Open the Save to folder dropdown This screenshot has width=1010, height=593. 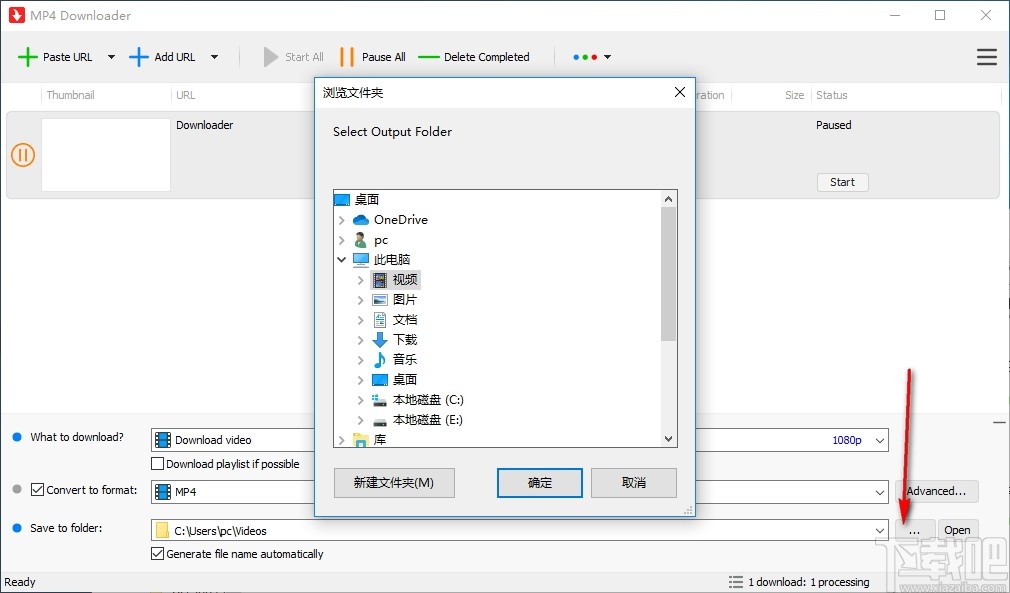tap(879, 530)
